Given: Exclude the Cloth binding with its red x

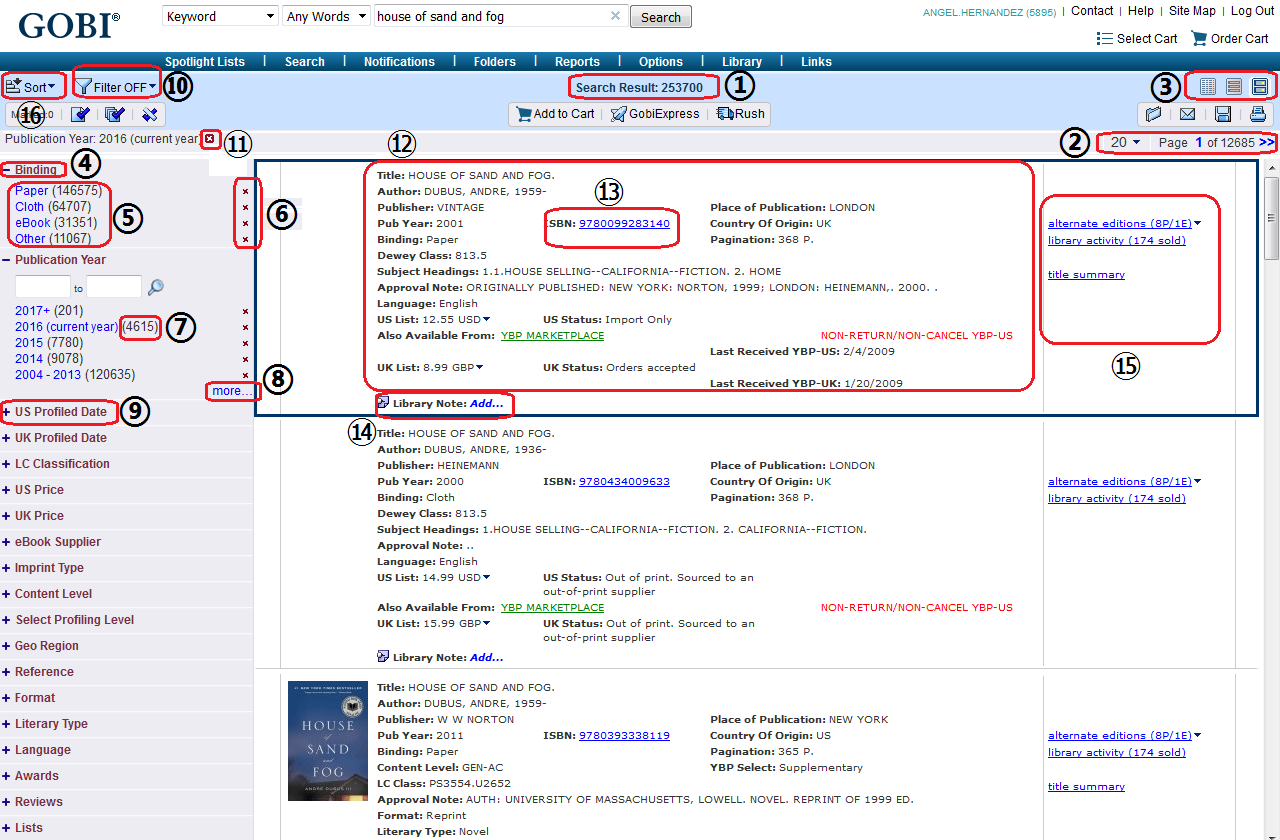Looking at the screenshot, I should point(245,207).
